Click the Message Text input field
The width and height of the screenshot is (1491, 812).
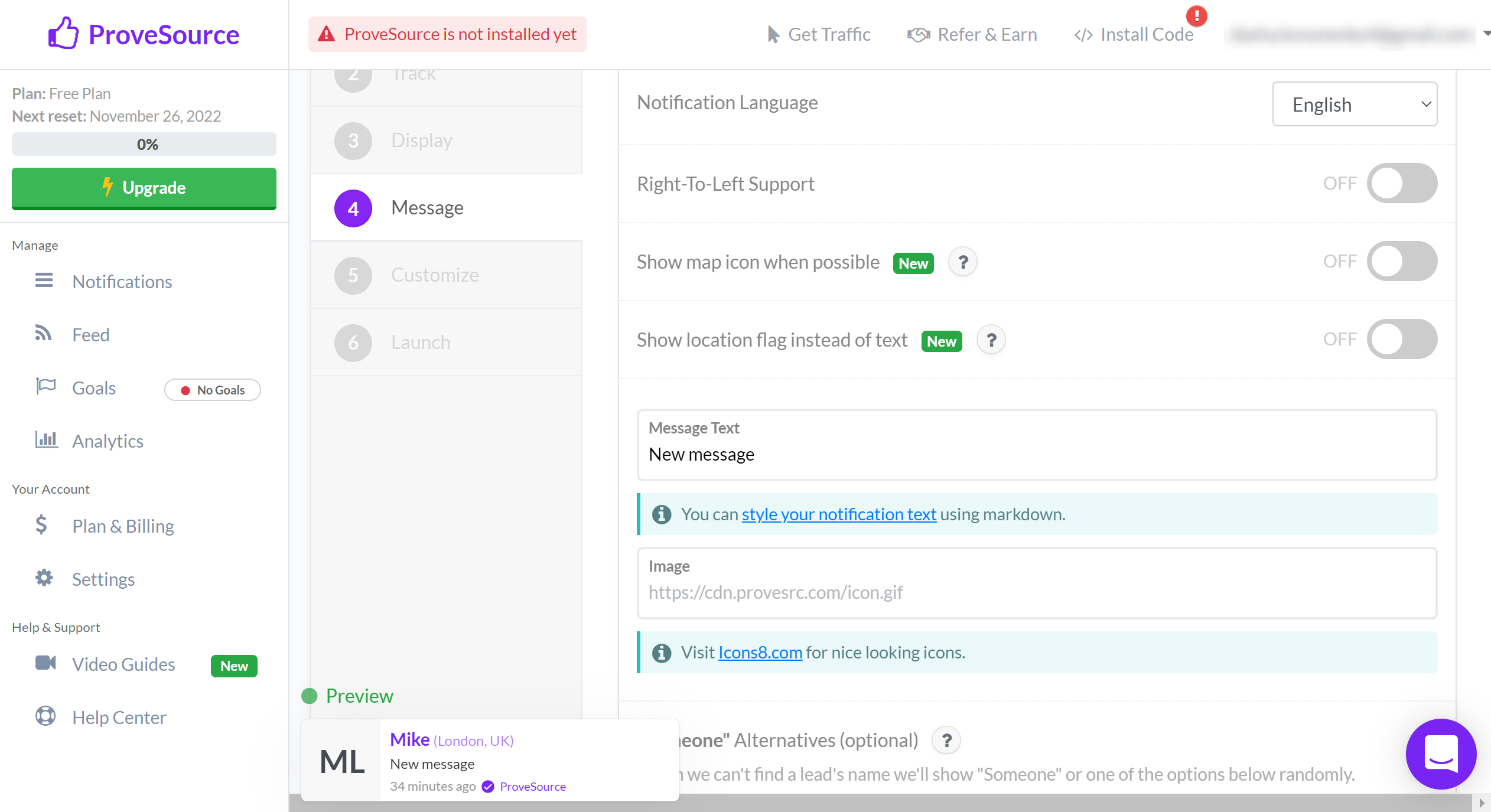(x=1037, y=445)
